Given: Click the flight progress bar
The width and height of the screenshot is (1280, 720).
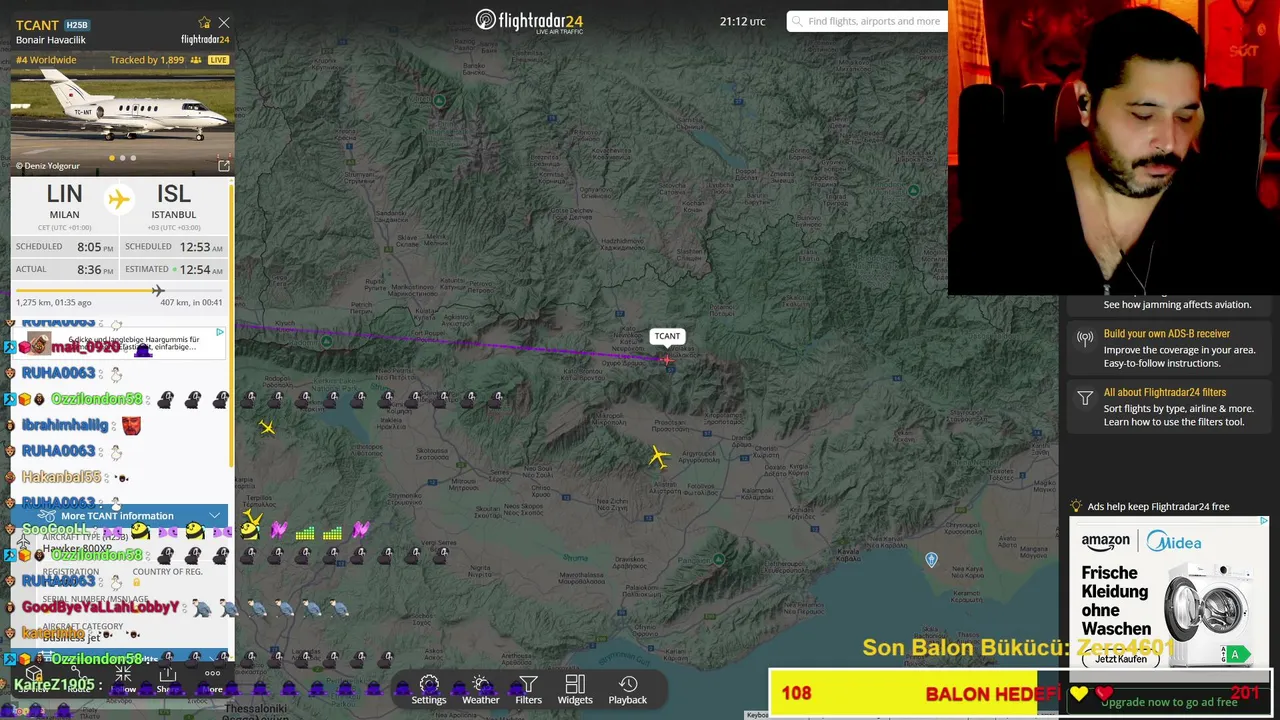Looking at the screenshot, I should tap(119, 291).
